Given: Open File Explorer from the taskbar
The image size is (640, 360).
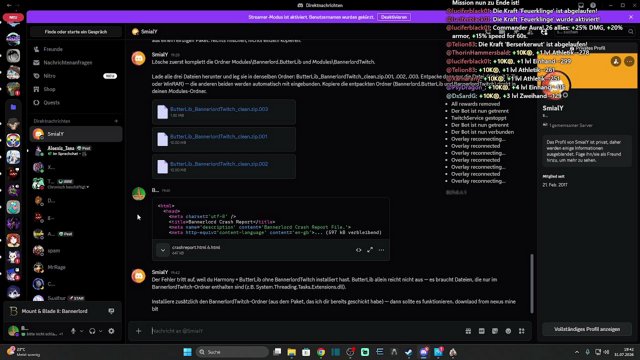Looking at the screenshot, I should 291,352.
